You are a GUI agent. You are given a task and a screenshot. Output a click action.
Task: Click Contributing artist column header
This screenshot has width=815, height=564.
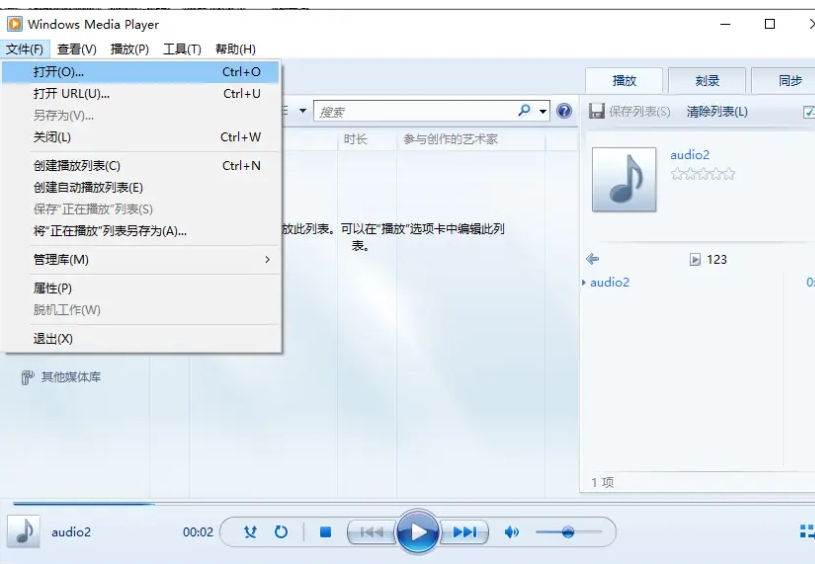click(x=471, y=139)
